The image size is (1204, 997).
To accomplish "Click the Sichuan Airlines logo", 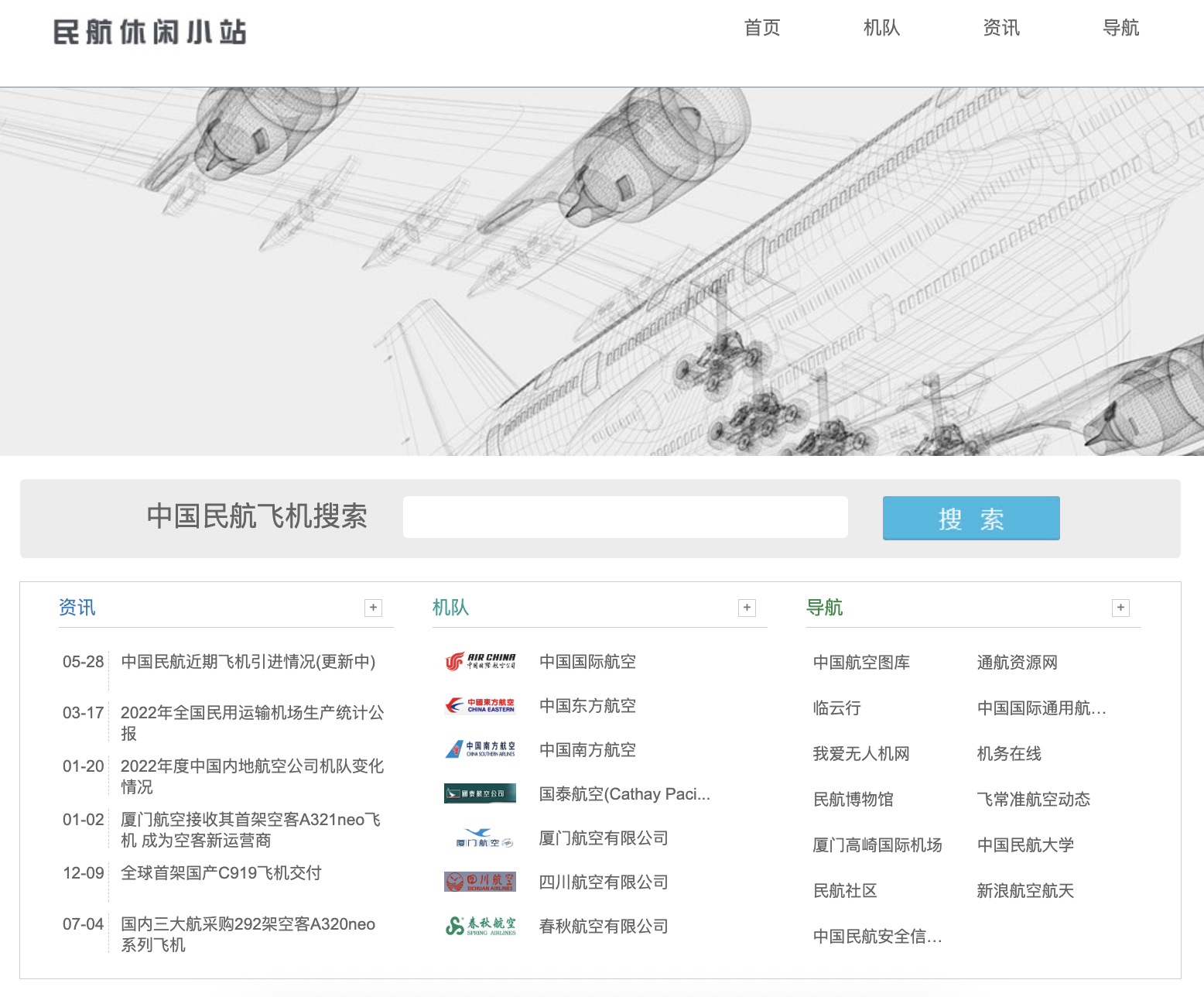I will pos(480,882).
